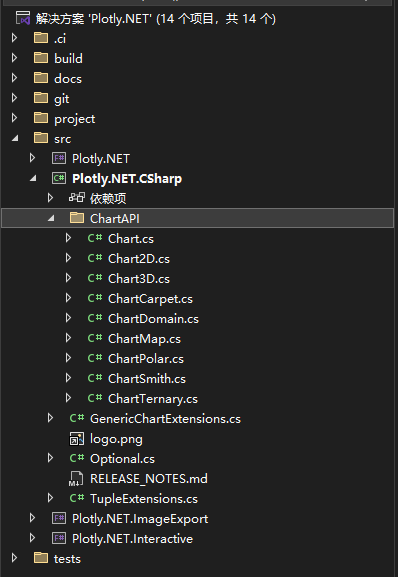This screenshot has width=398, height=577.
Task: Click the C# file icon of ChartCarpet.cs
Action: [x=95, y=298]
